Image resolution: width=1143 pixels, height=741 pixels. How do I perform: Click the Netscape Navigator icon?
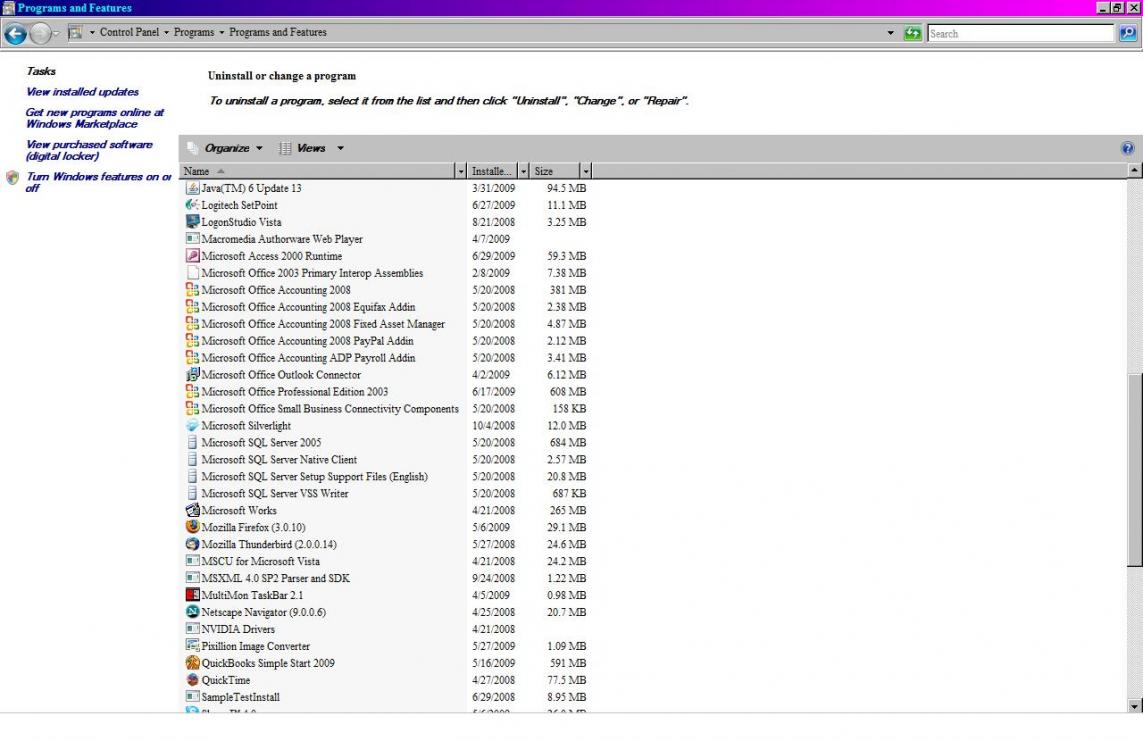pos(192,612)
